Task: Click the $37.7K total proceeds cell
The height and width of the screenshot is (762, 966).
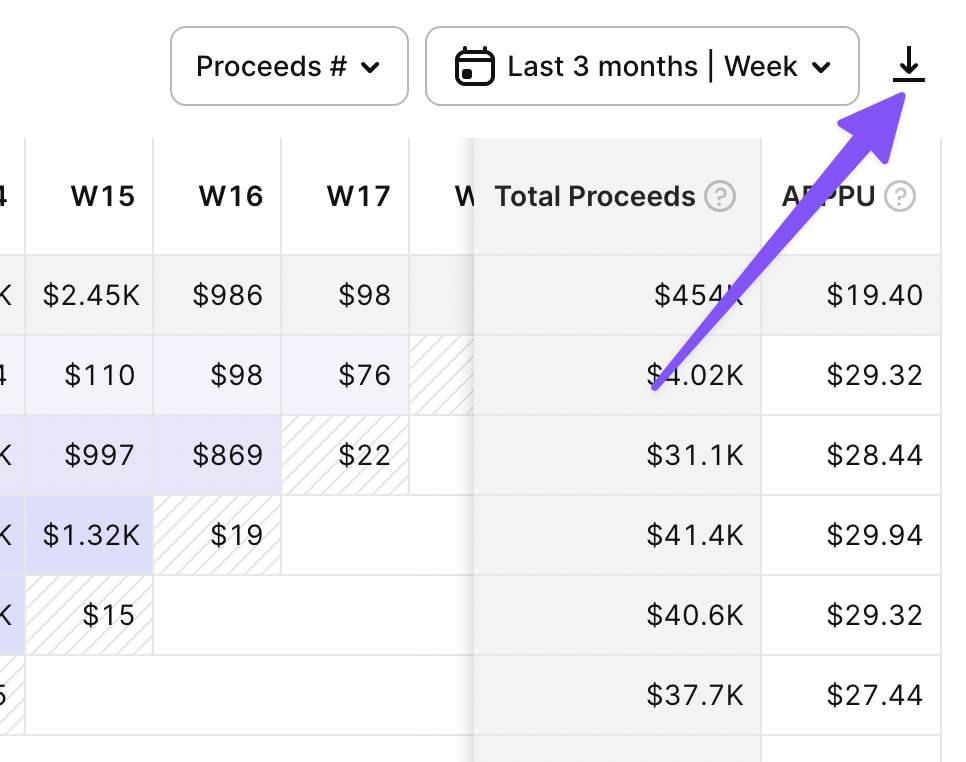Action: (694, 695)
